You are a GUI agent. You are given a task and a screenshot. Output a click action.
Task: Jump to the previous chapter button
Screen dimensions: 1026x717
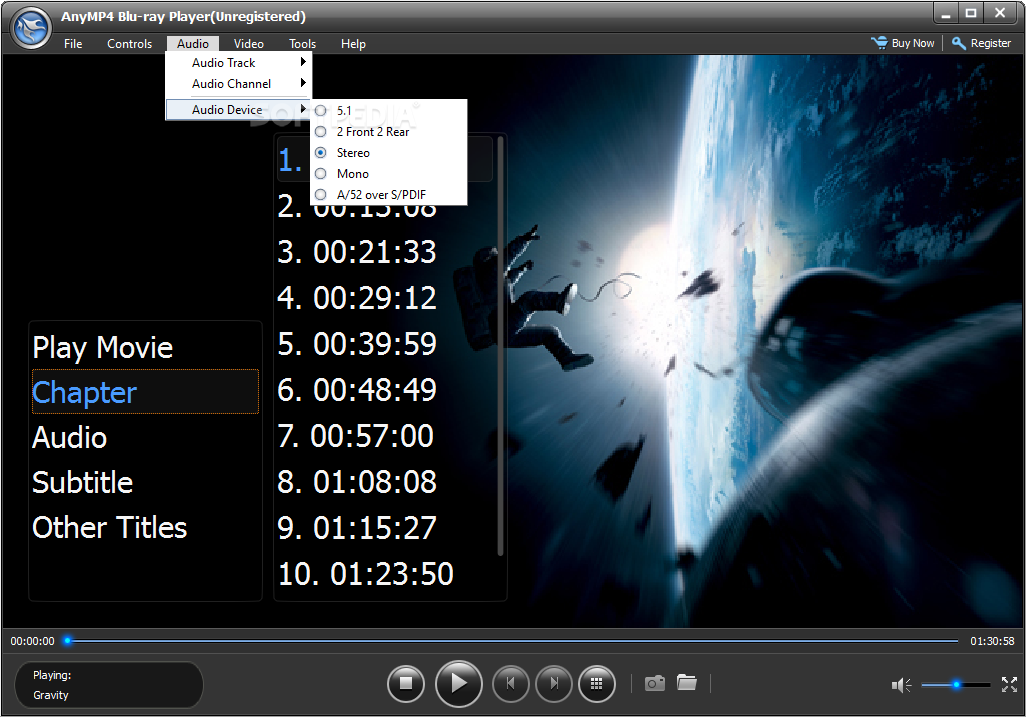pyautogui.click(x=510, y=684)
